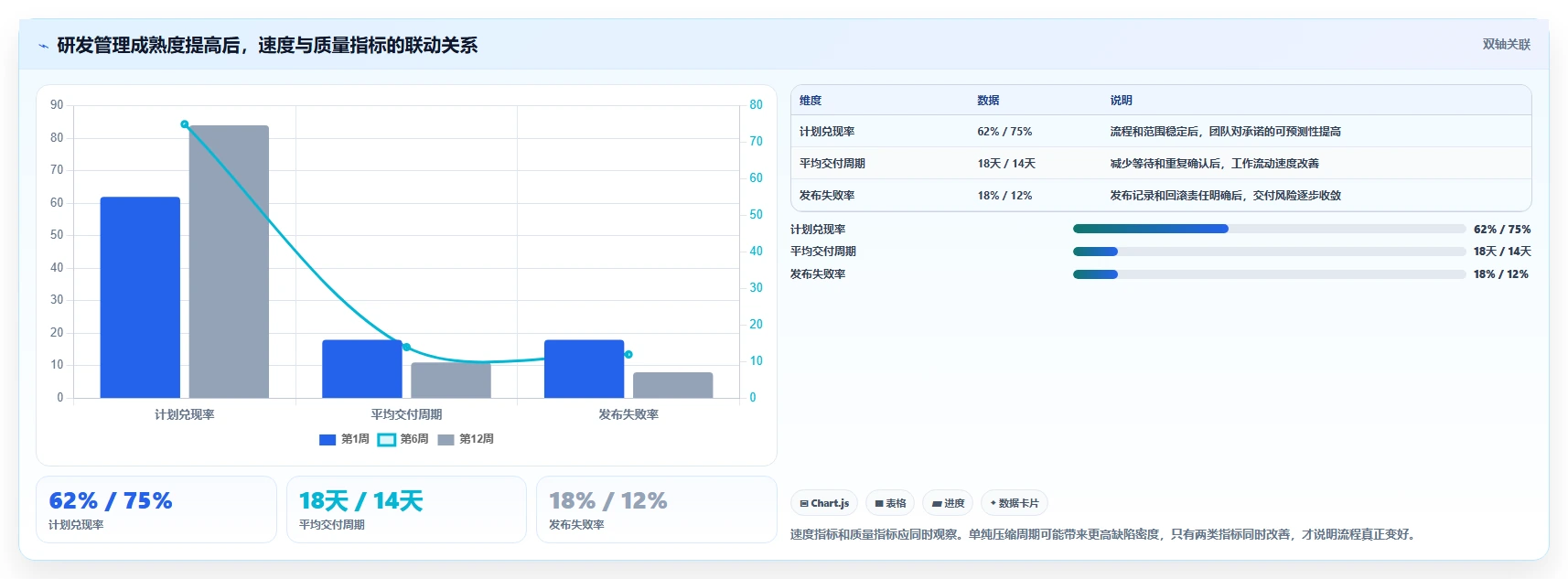
Task: Click the diamond icon in the 数据卡片 chip
Action: pyautogui.click(x=993, y=503)
